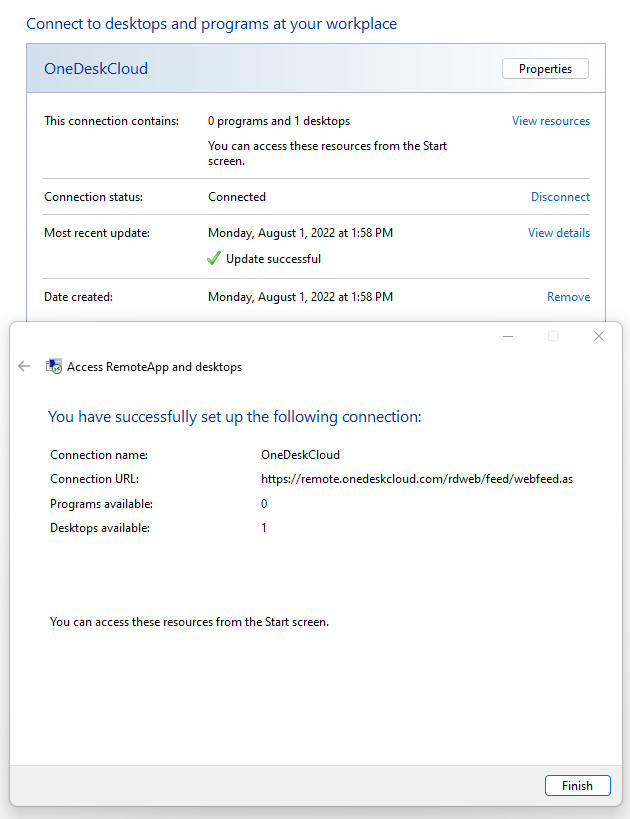630x819 pixels.
Task: Click the 'Update successful' text
Action: click(273, 259)
